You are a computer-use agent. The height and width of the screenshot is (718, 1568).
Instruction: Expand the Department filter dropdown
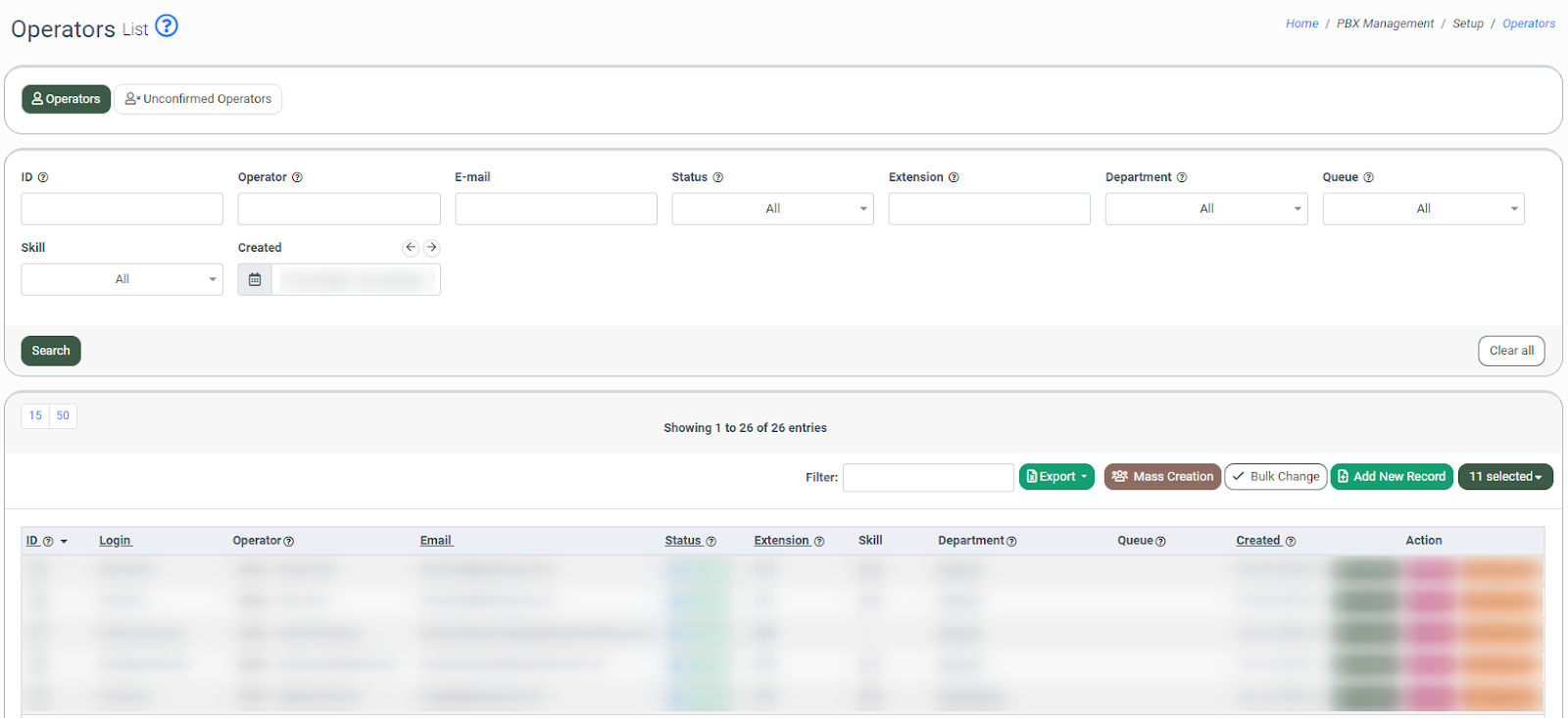click(1206, 209)
